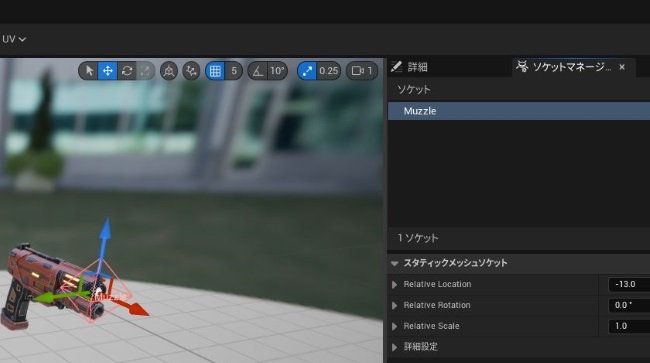Open surface snapping options icon
The width and height of the screenshot is (650, 363).
pyautogui.click(x=191, y=71)
